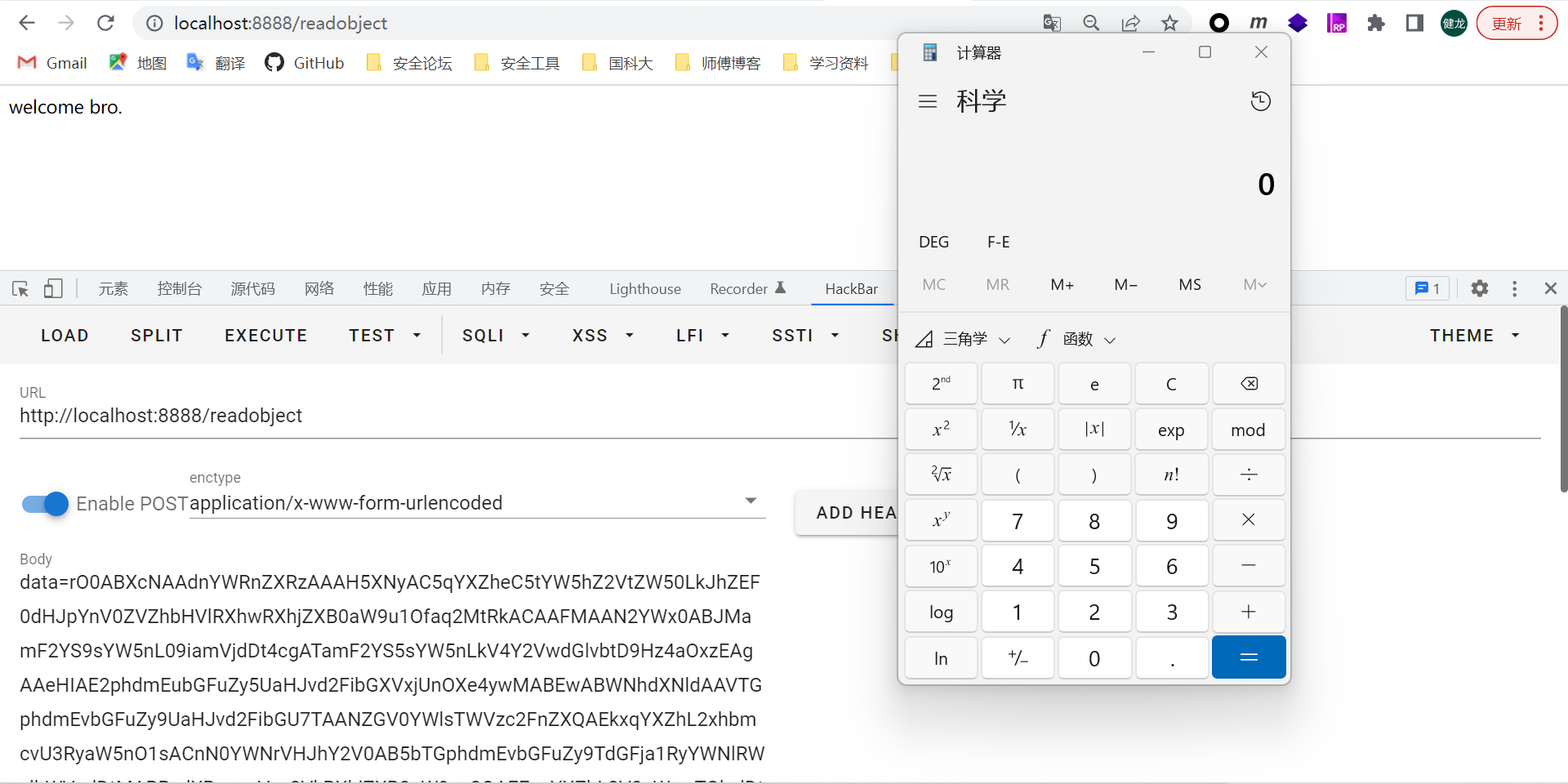
Task: Open the Chrome profile avatar
Action: click(1454, 23)
